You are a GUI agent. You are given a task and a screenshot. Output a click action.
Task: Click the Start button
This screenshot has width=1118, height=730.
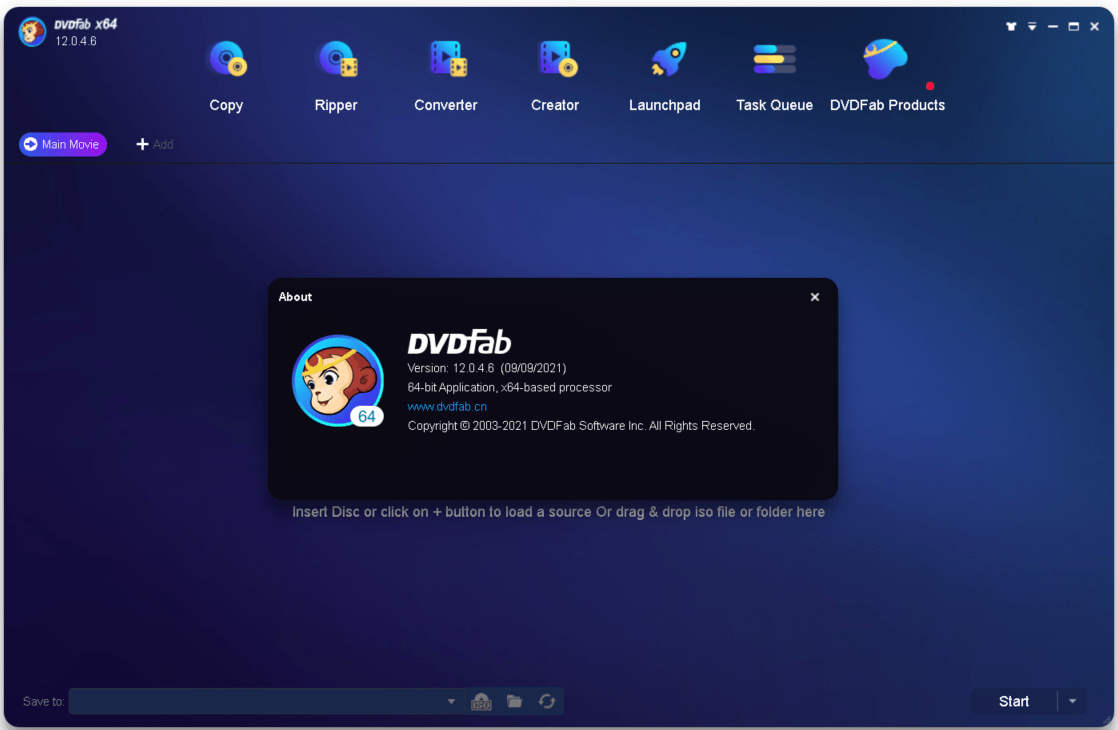pyautogui.click(x=1014, y=701)
